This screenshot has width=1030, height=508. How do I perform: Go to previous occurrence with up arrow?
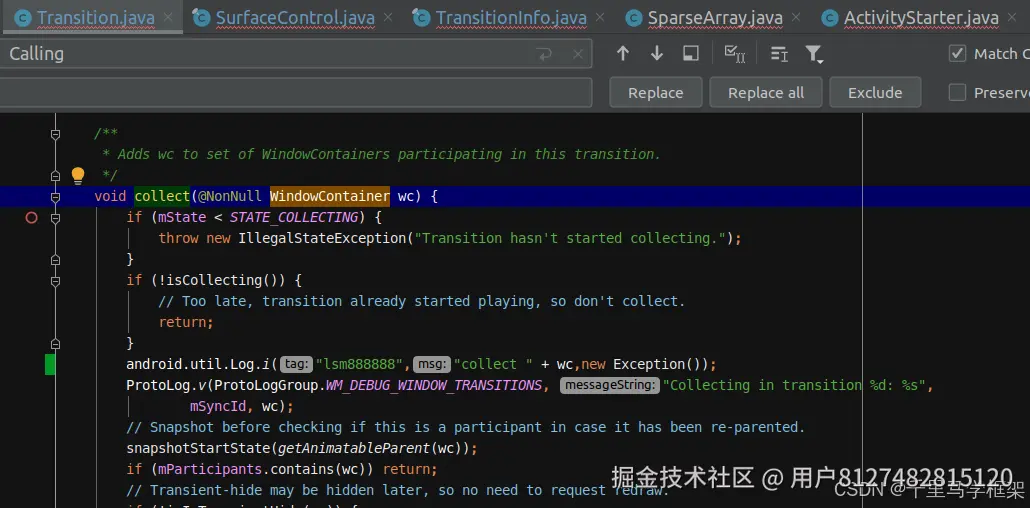pyautogui.click(x=623, y=54)
